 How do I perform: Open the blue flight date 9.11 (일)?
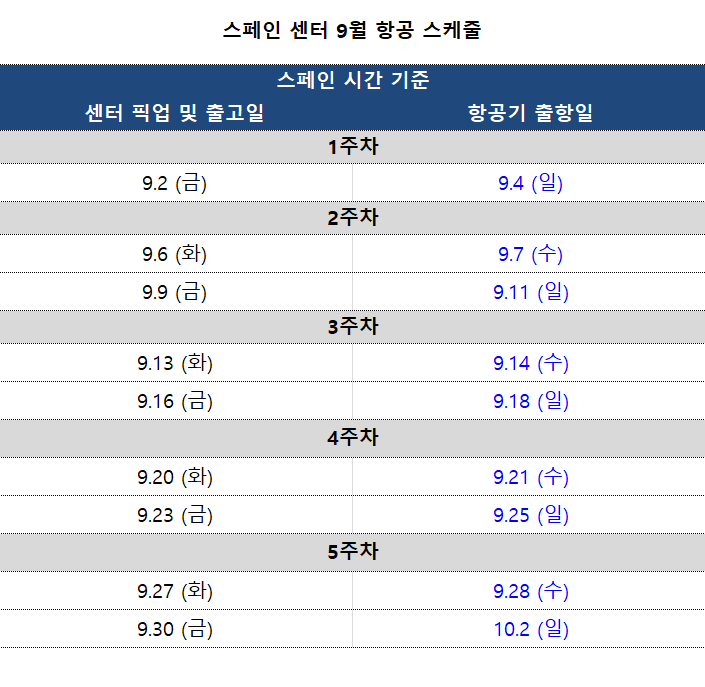(x=531, y=292)
